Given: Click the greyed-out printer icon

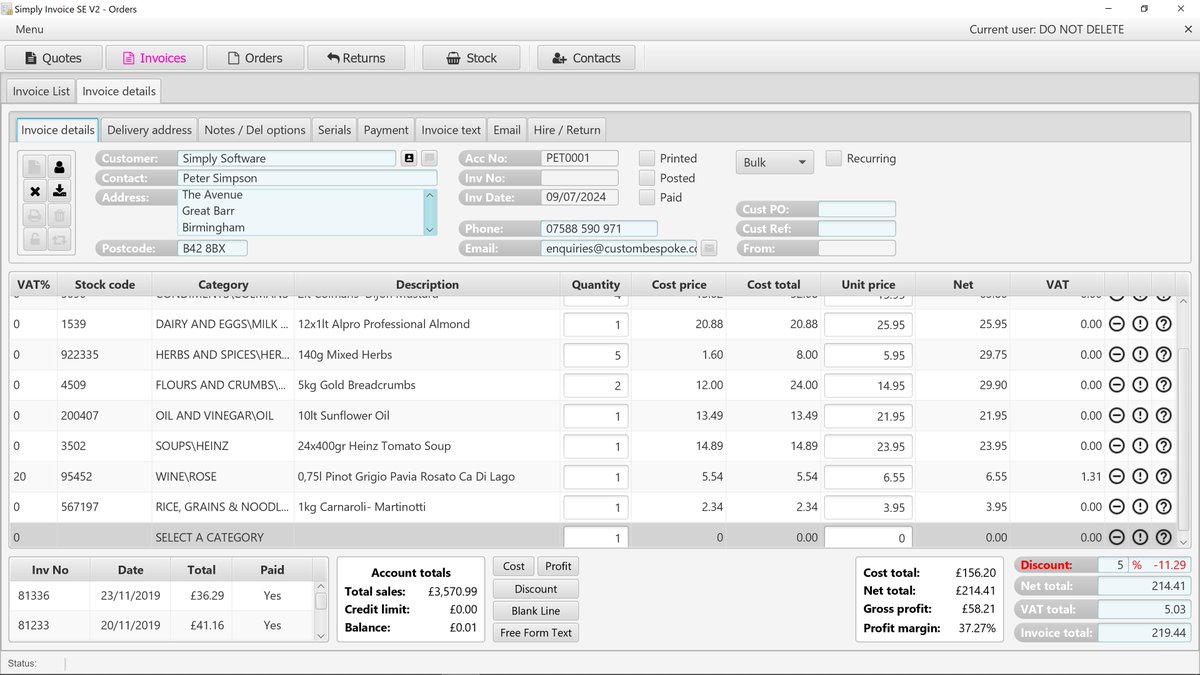Looking at the screenshot, I should tap(35, 215).
